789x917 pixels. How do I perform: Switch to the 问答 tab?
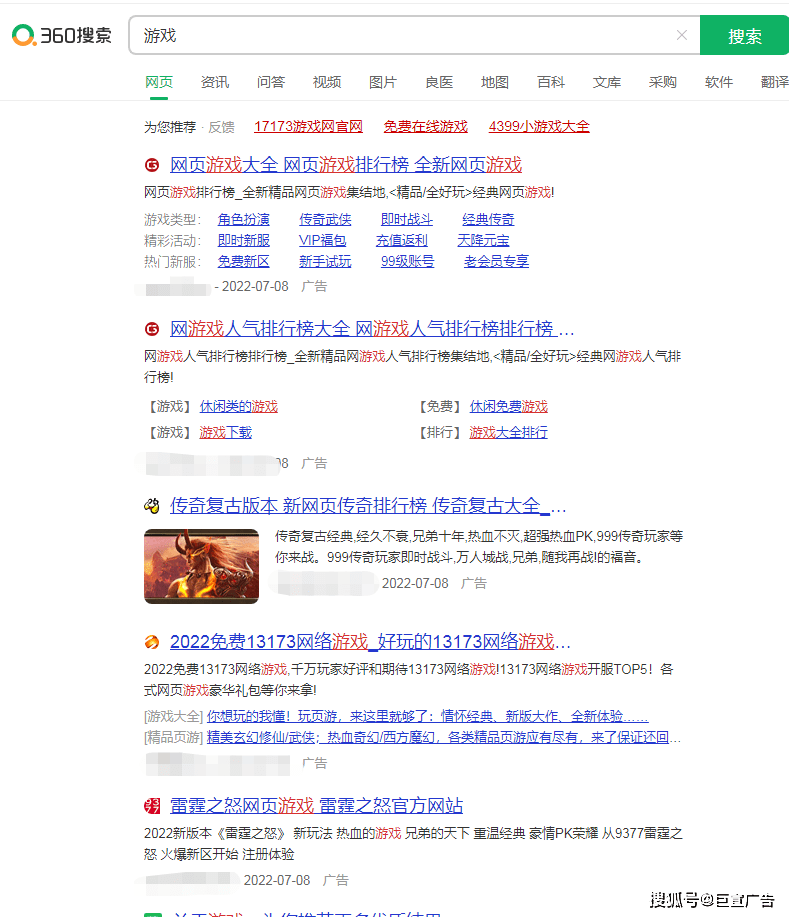click(x=271, y=82)
